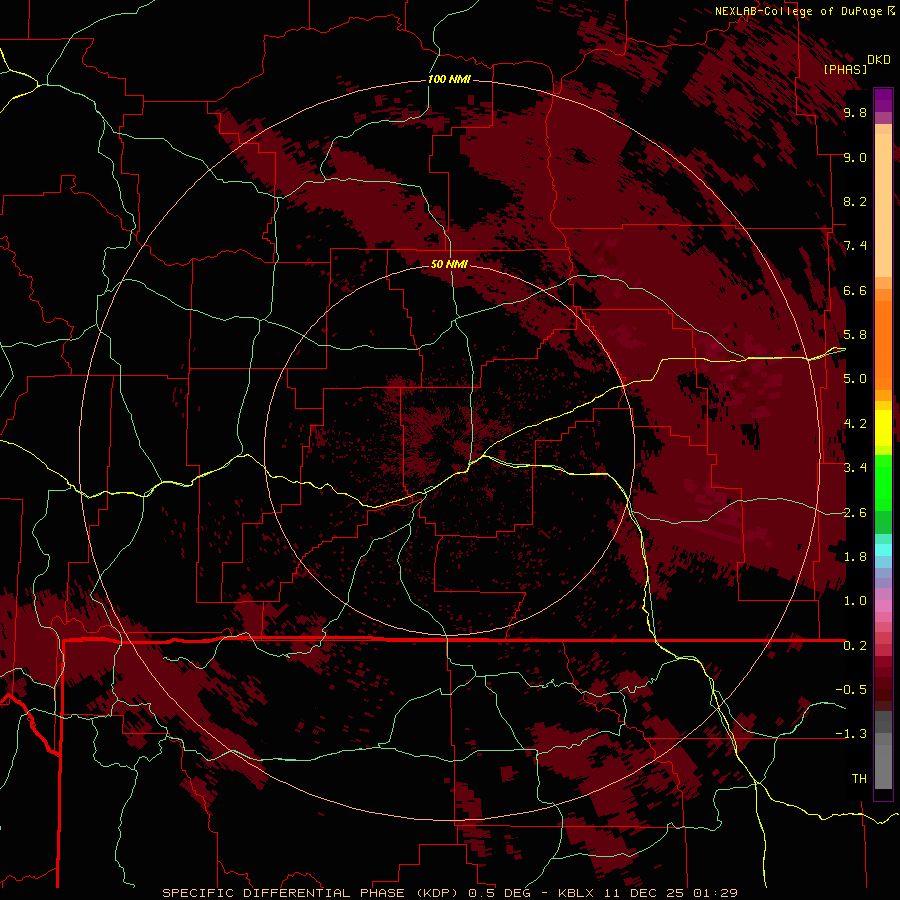Click the yellow band of the color scale
The width and height of the screenshot is (900, 900).
[x=883, y=428]
